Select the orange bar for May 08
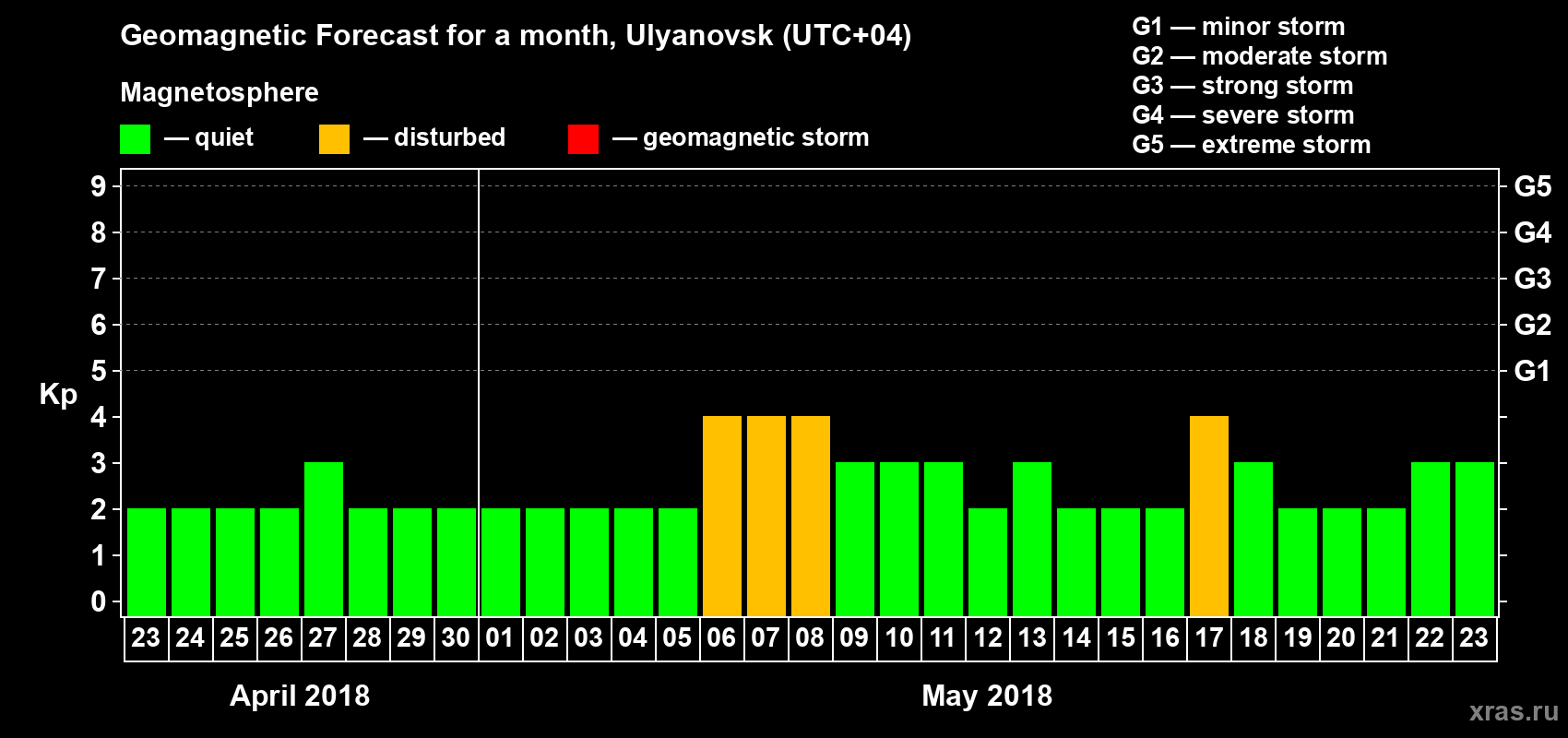Screen dimensions: 1568x738 coord(811,516)
